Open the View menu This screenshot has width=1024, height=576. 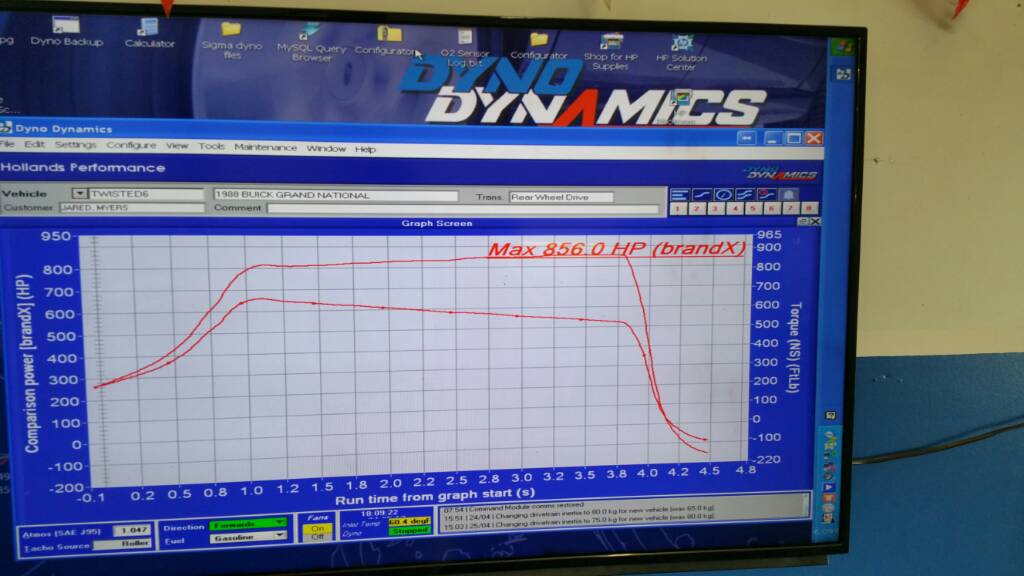point(177,146)
